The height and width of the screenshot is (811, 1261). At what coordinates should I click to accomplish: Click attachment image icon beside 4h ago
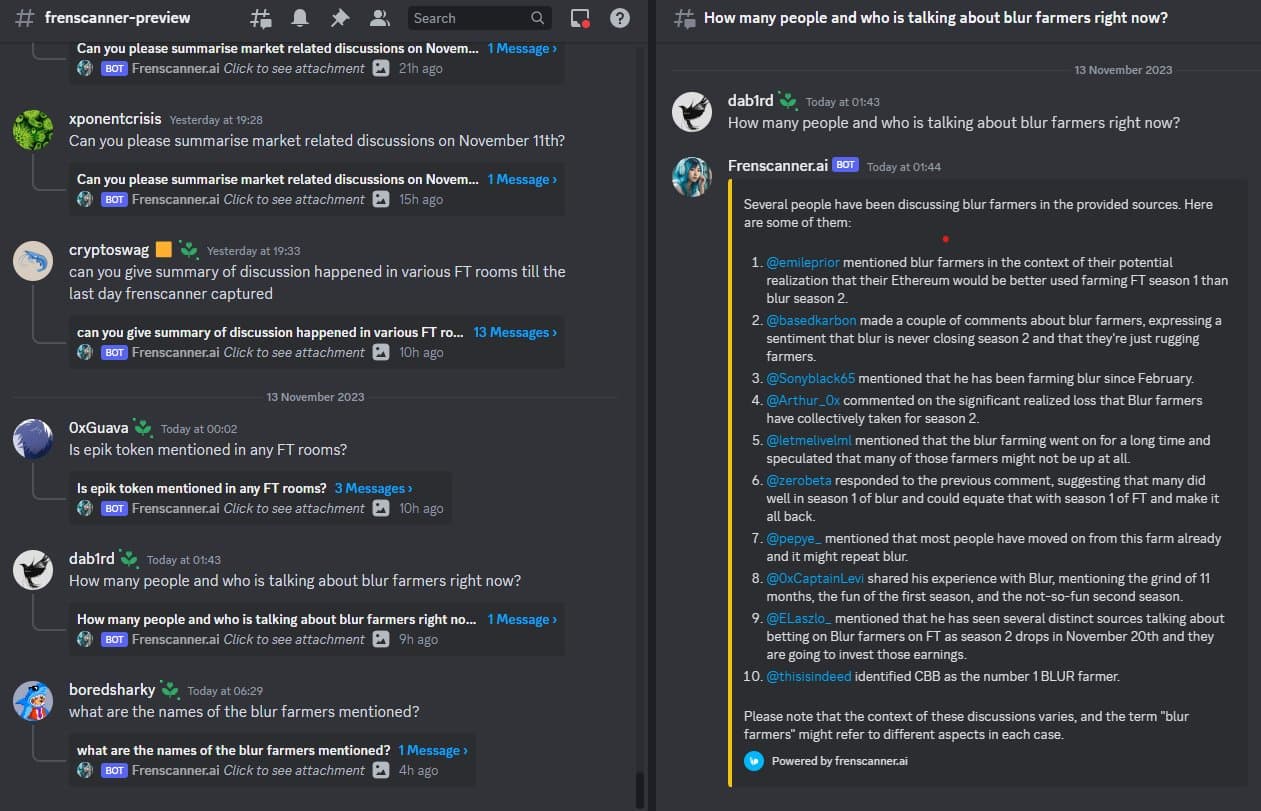(x=381, y=770)
